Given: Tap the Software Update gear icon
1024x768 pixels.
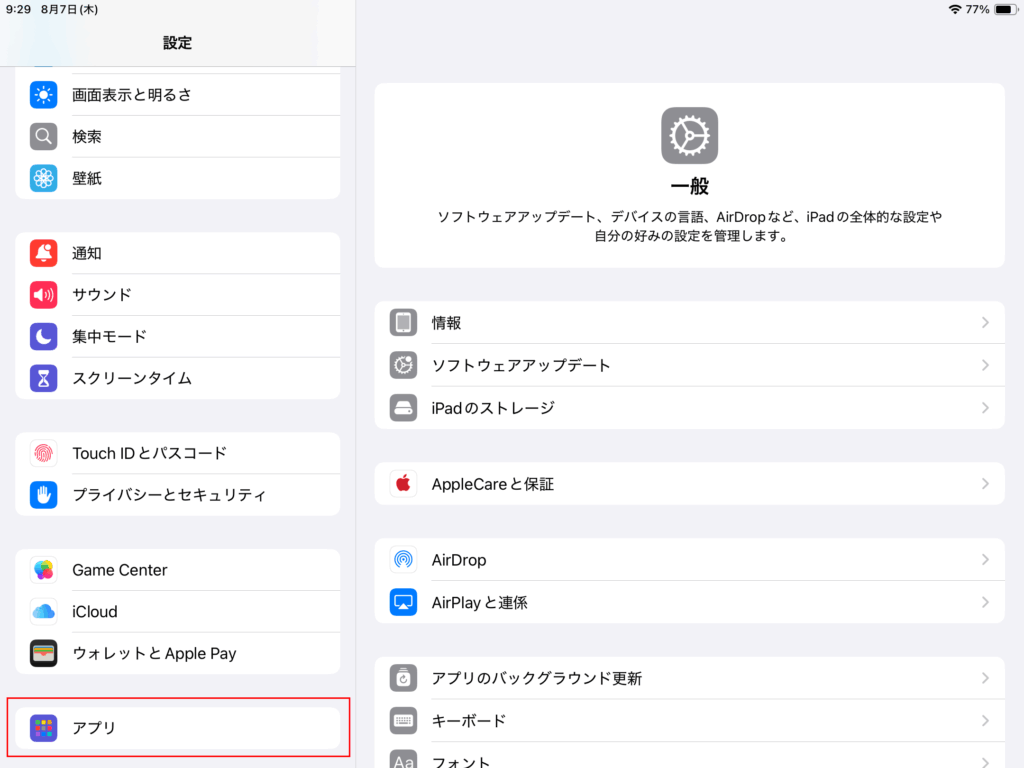Looking at the screenshot, I should point(403,365).
